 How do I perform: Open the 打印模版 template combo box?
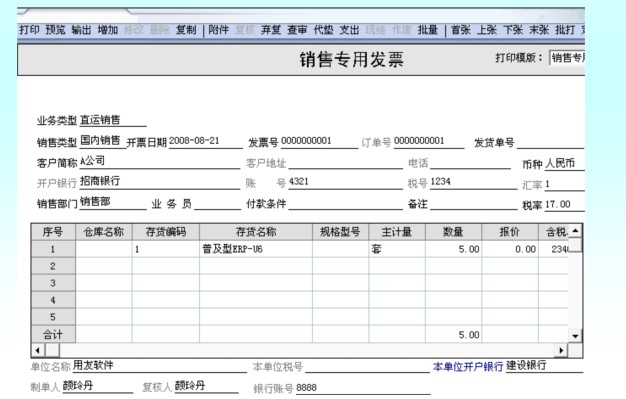(567, 58)
